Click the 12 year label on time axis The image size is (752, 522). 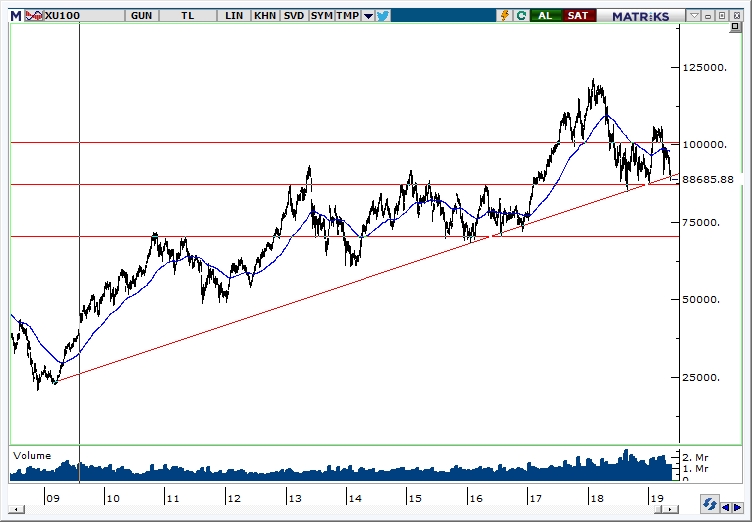click(x=234, y=498)
